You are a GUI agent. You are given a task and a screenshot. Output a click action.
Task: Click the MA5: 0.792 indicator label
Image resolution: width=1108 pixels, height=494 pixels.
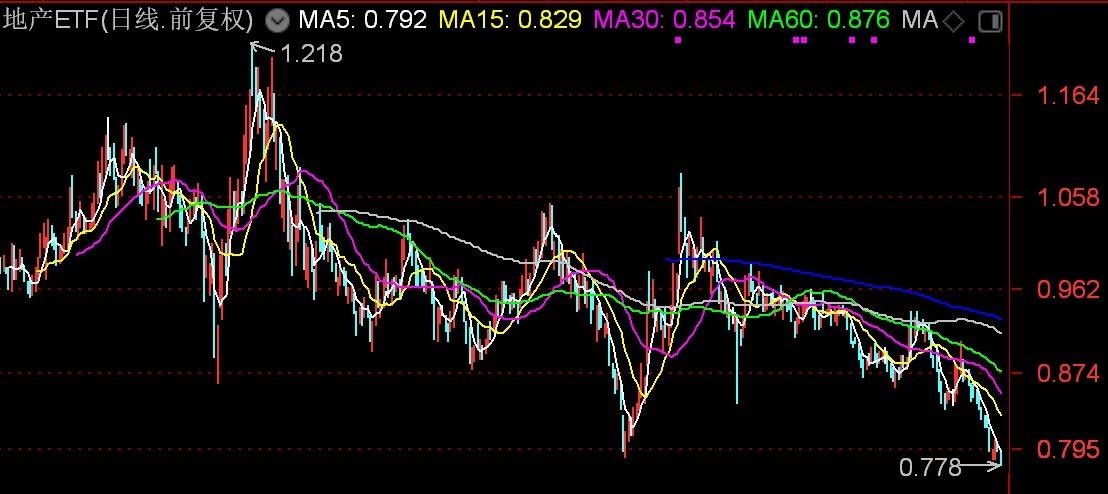363,20
